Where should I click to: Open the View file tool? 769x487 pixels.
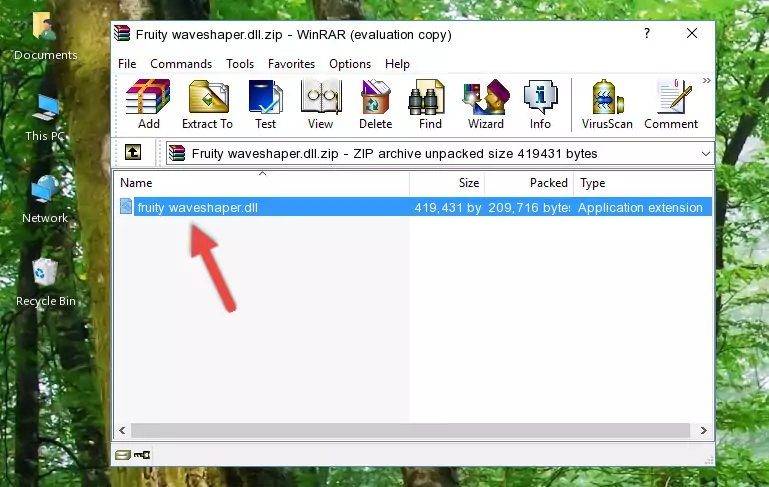coord(321,104)
